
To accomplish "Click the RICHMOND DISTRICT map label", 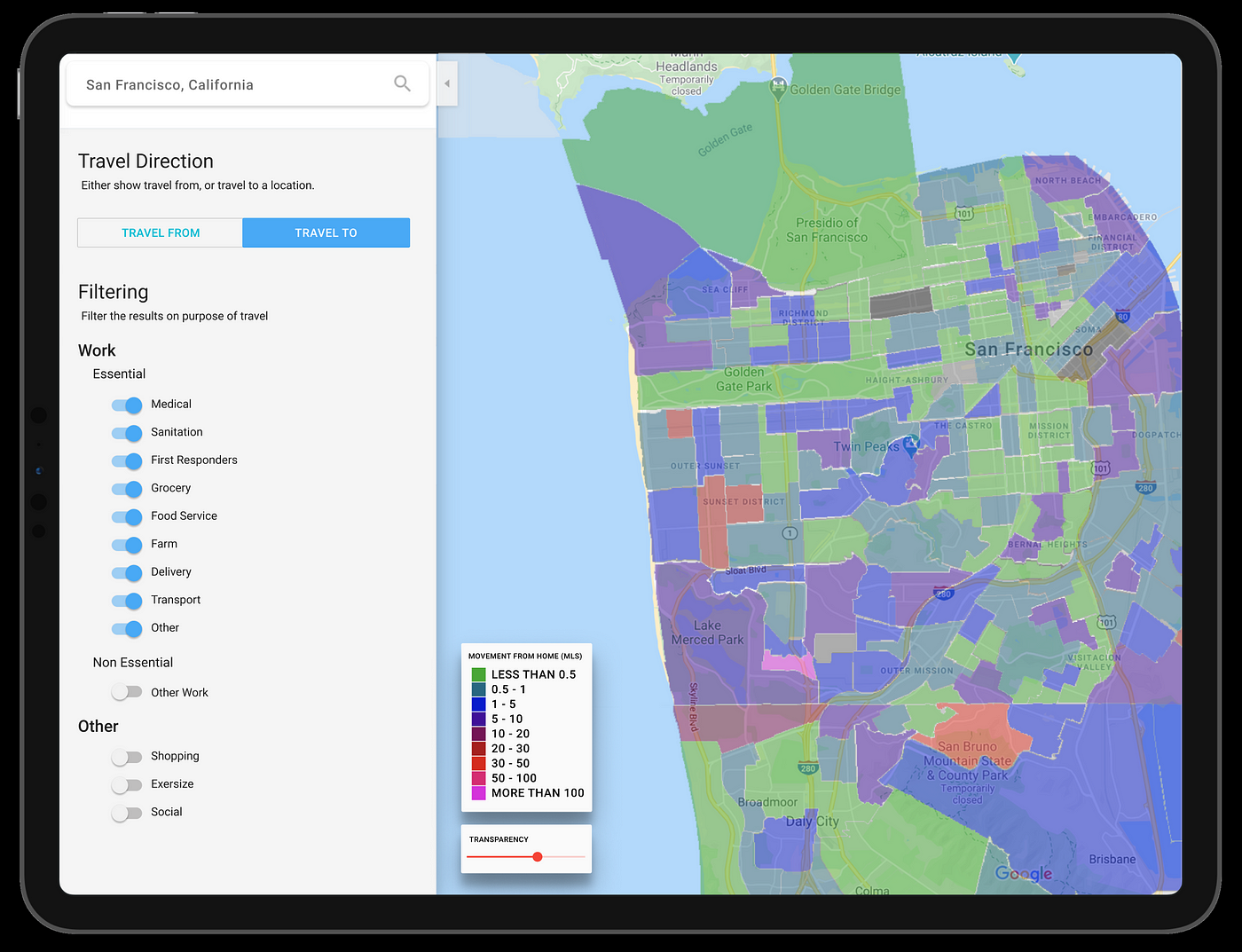I will click(x=803, y=318).
